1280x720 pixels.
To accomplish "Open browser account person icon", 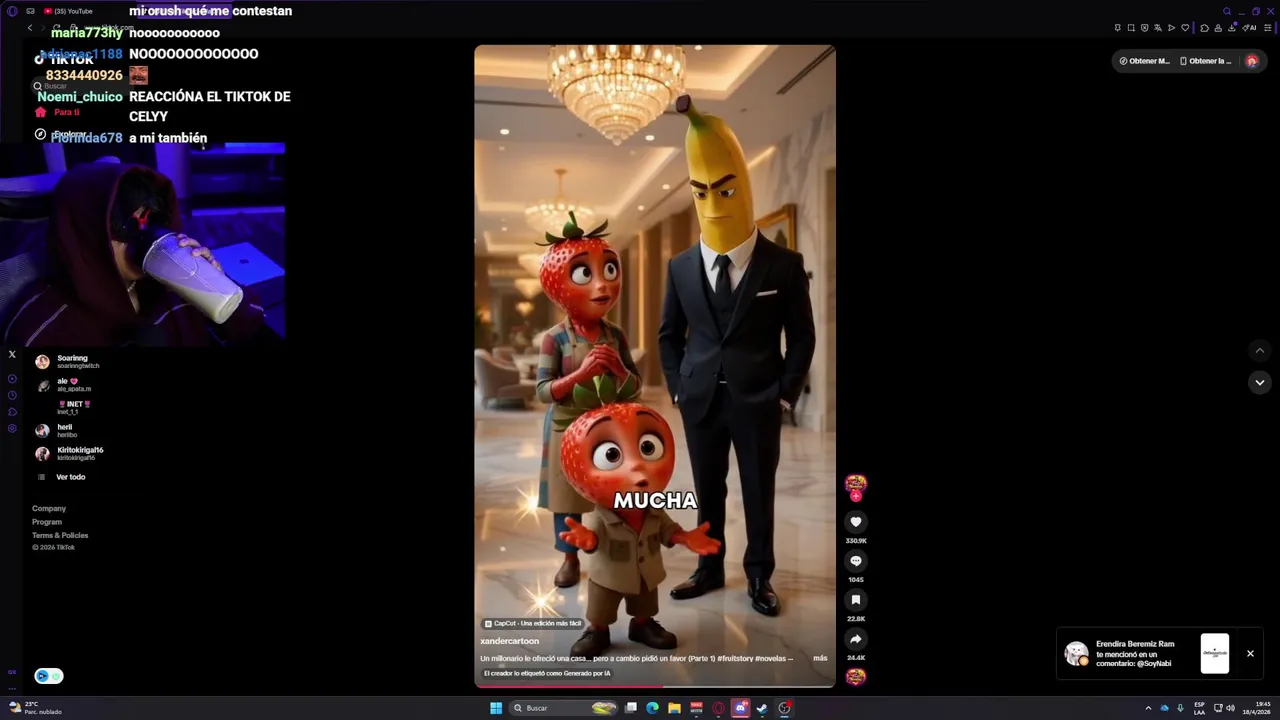I will coord(1217,28).
